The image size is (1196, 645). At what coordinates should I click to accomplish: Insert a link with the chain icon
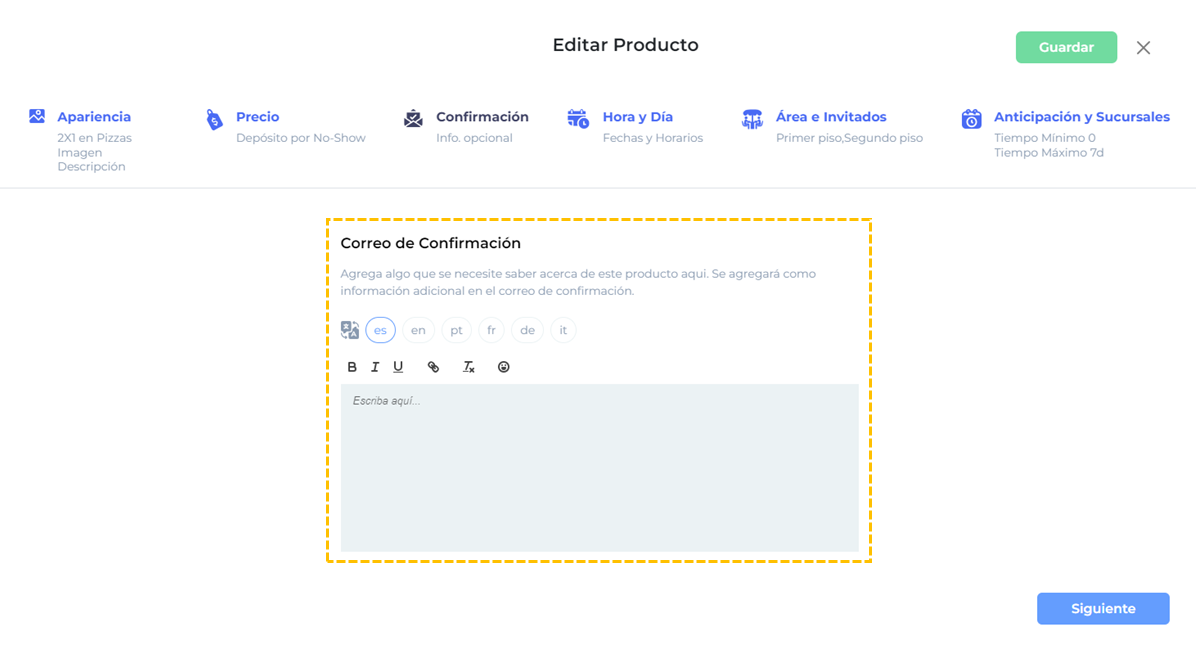point(433,367)
